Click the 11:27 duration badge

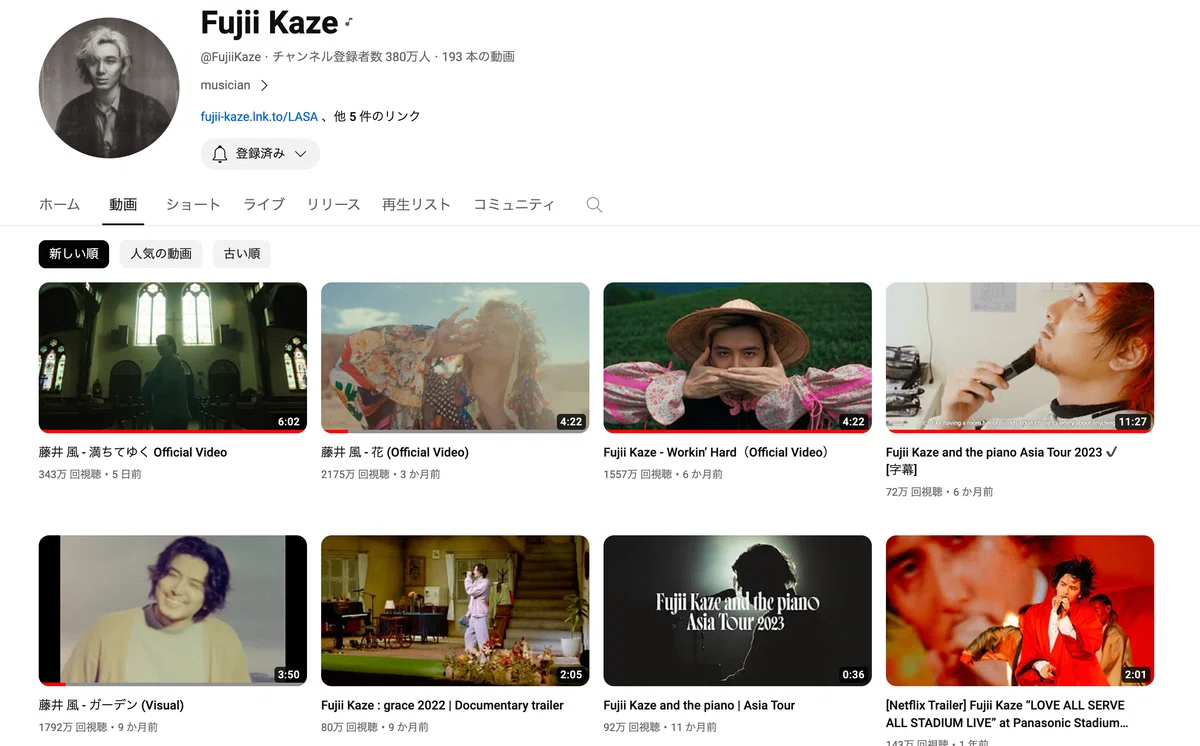click(1133, 422)
